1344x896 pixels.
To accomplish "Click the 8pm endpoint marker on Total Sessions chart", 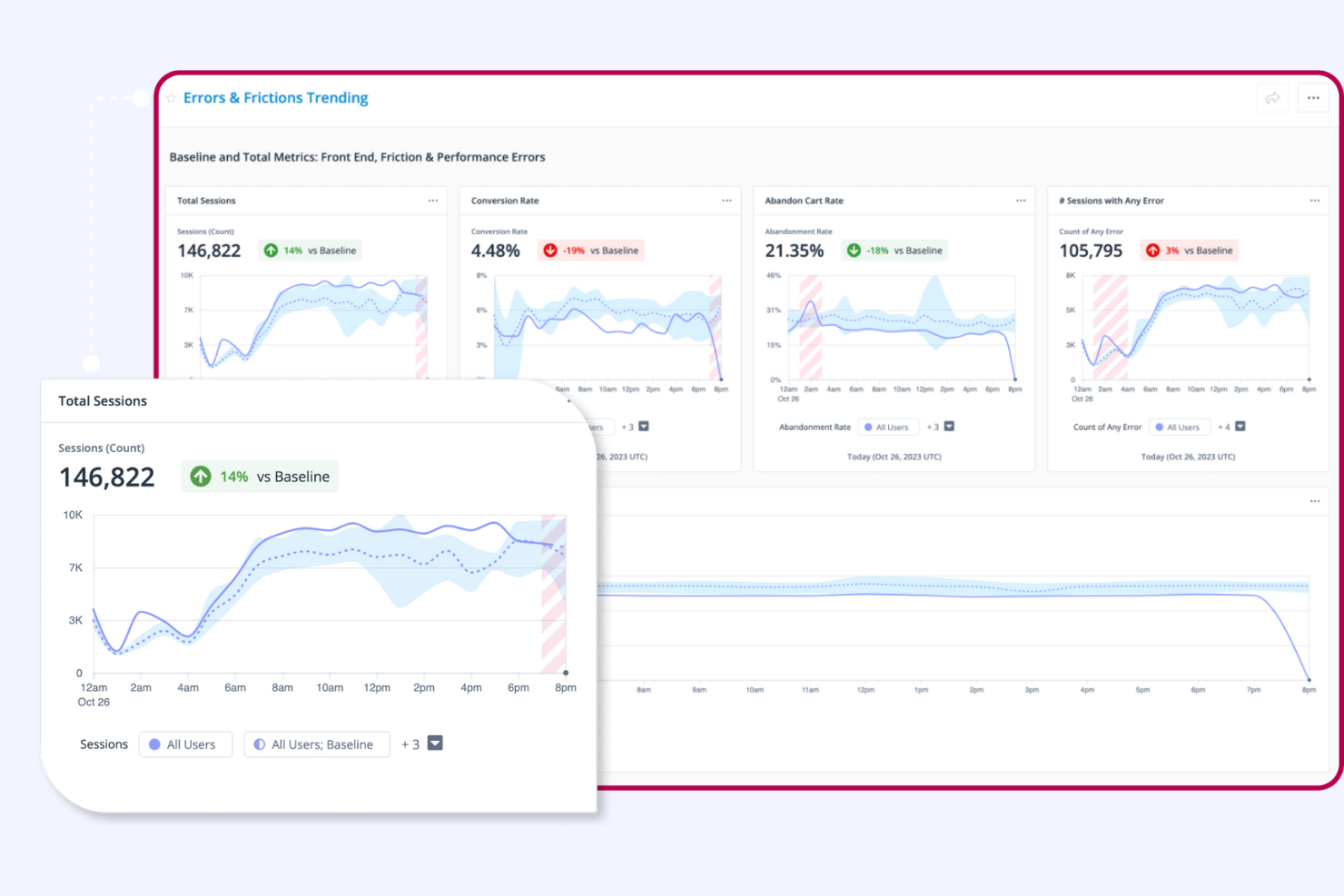I will pyautogui.click(x=565, y=674).
